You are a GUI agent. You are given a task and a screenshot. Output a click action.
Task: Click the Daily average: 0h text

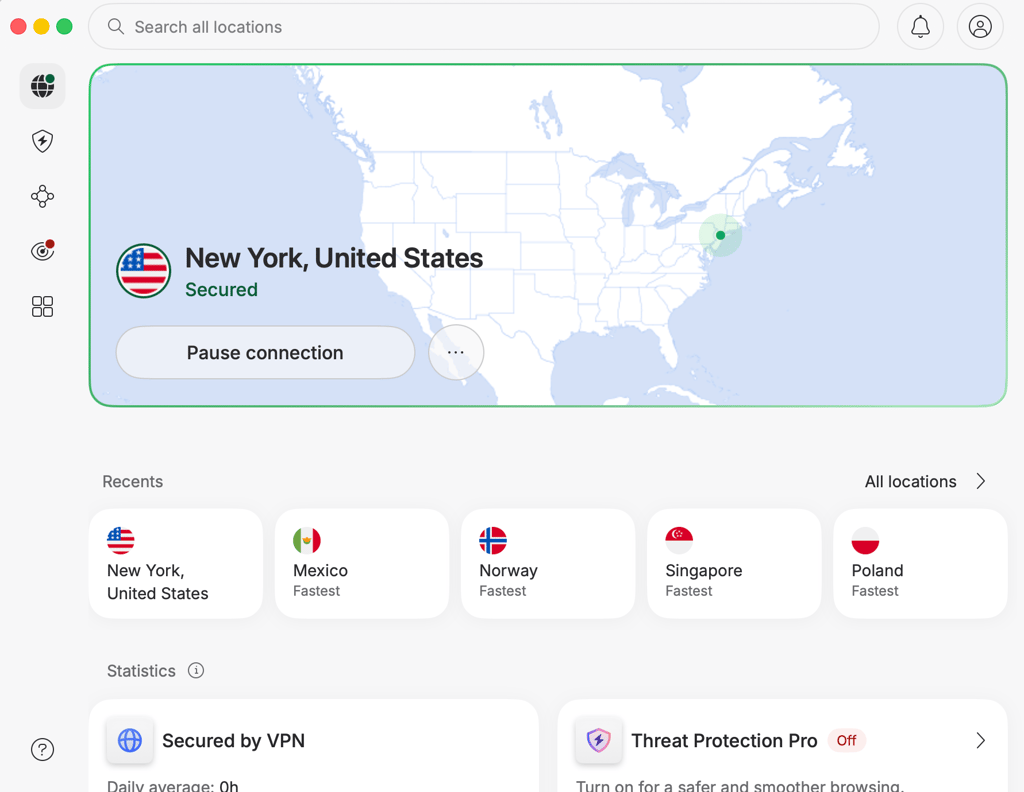(x=173, y=785)
